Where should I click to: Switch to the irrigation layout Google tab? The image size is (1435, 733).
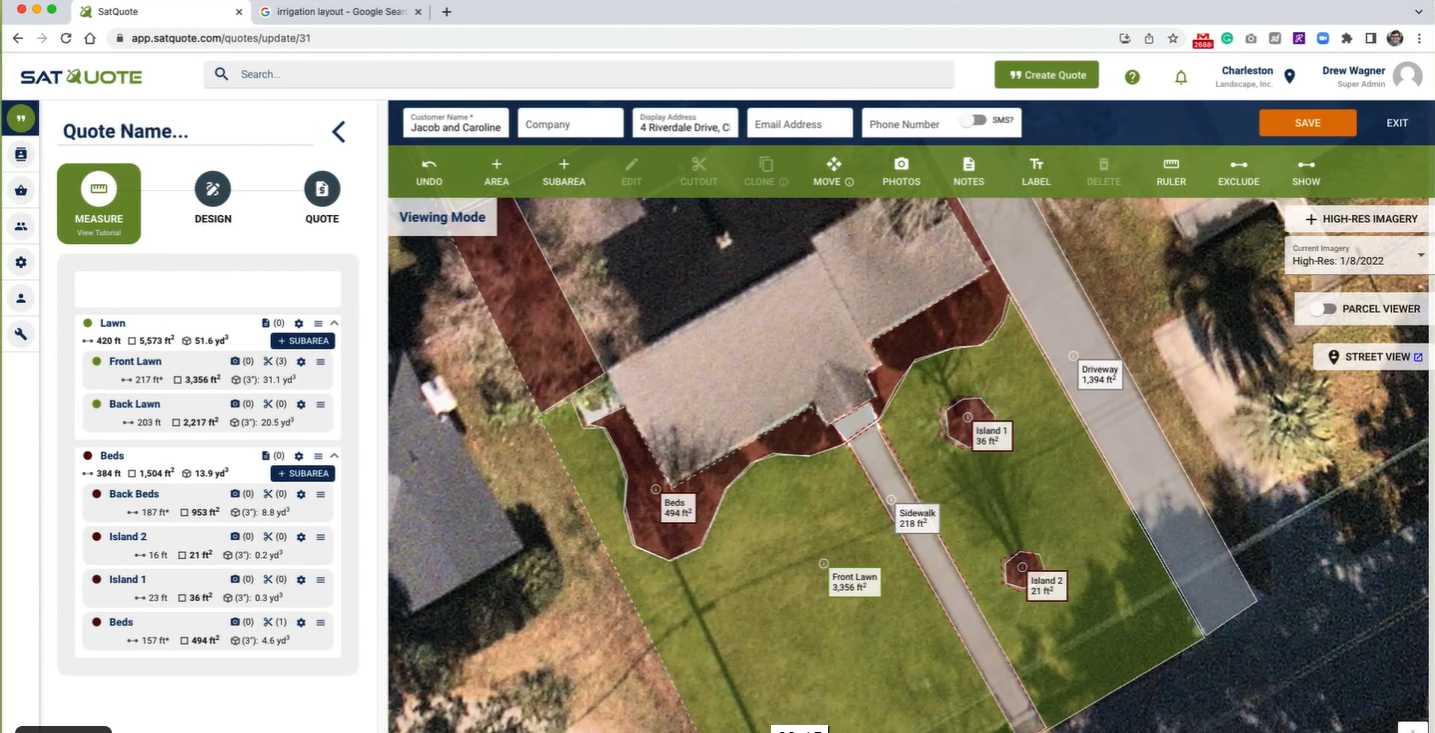pyautogui.click(x=342, y=12)
